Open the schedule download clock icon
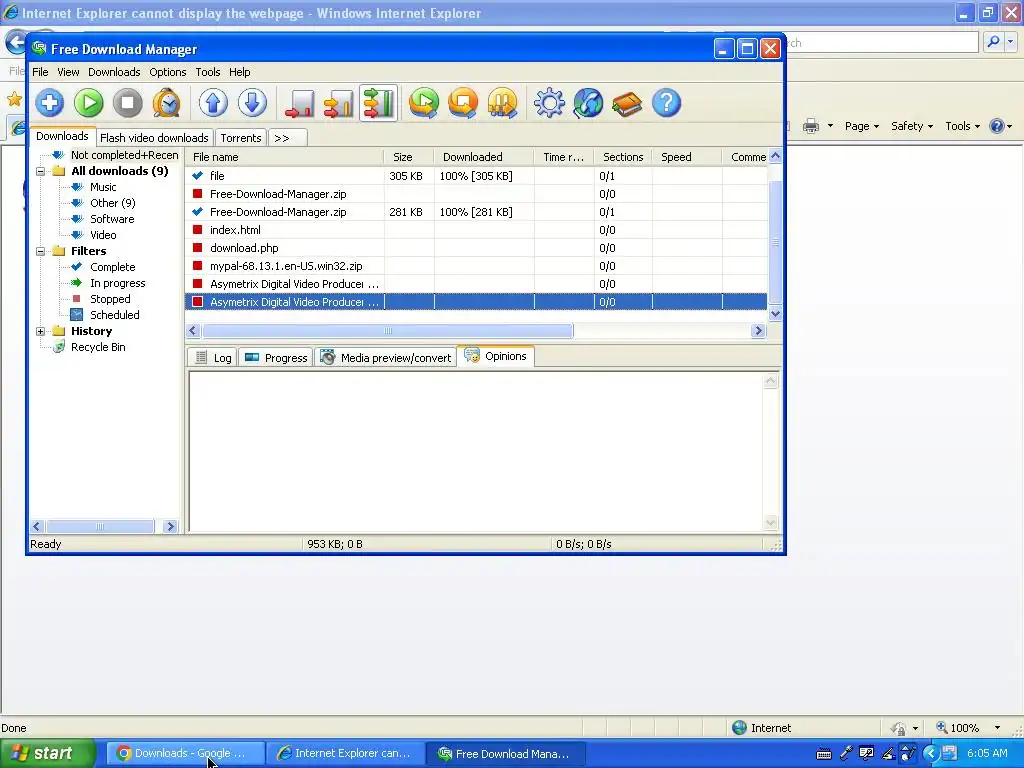The height and width of the screenshot is (768, 1024). tap(167, 103)
